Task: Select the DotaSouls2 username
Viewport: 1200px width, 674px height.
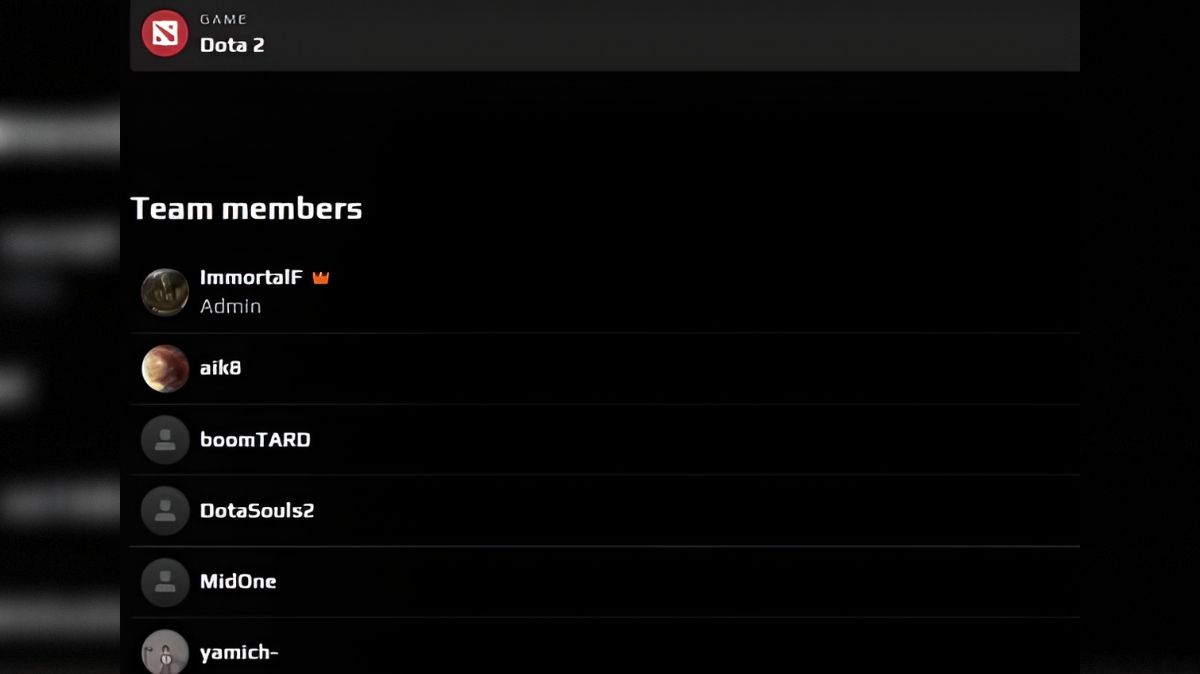Action: click(257, 510)
